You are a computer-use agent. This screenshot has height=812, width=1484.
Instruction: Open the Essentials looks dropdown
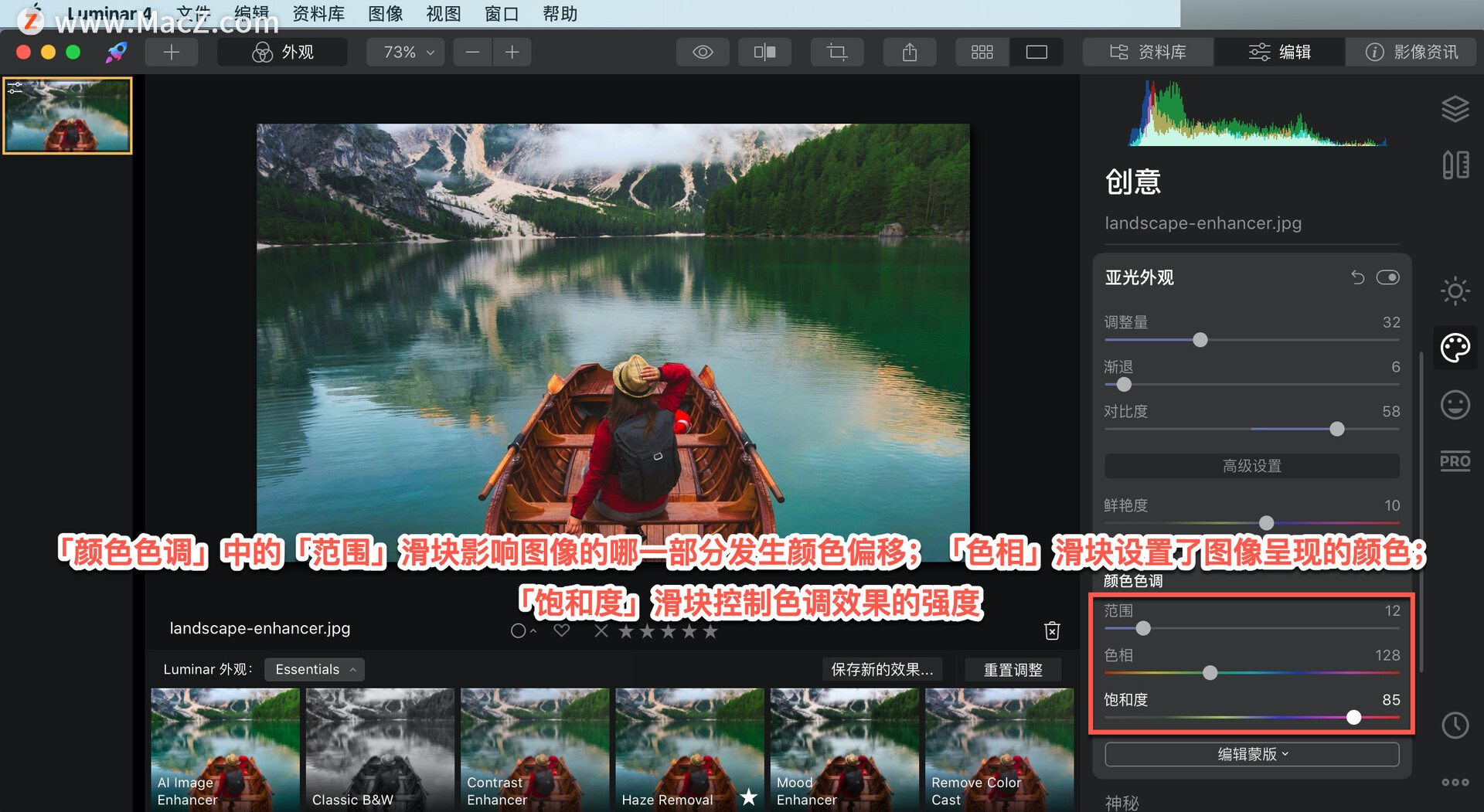click(x=314, y=669)
